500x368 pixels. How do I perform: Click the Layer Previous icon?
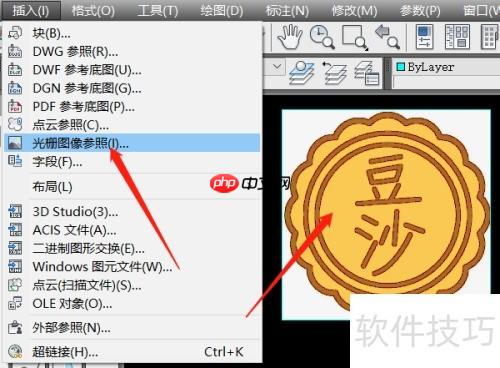(334, 73)
